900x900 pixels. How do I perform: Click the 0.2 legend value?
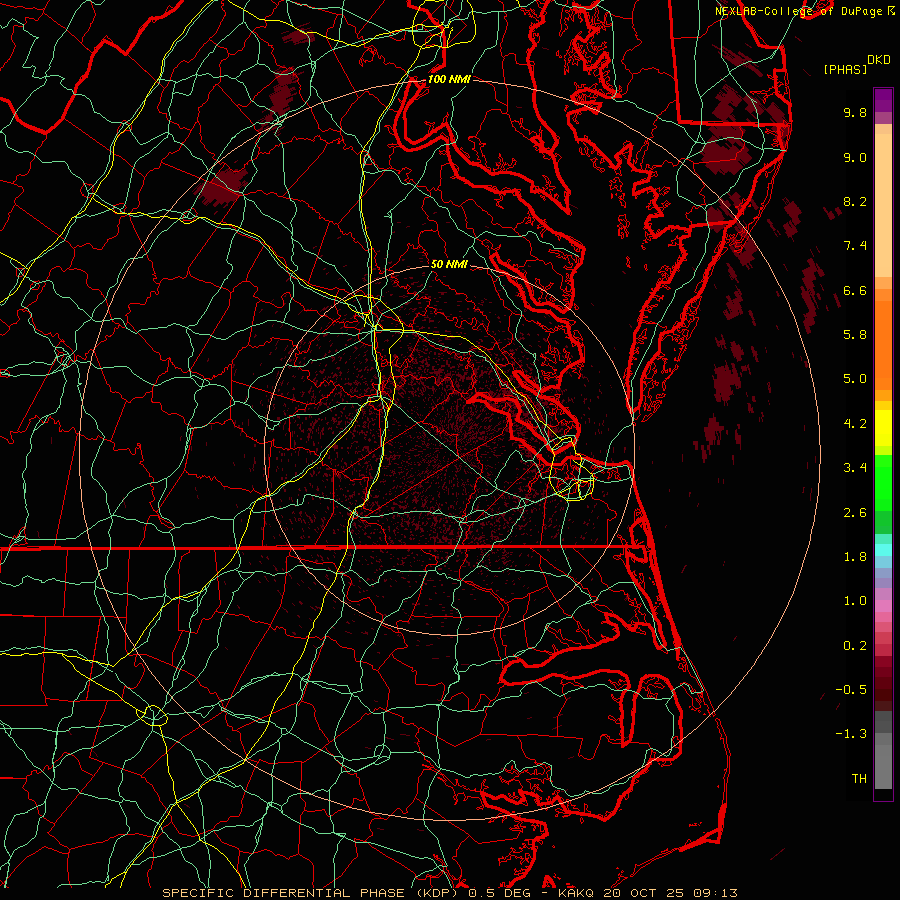(x=855, y=646)
